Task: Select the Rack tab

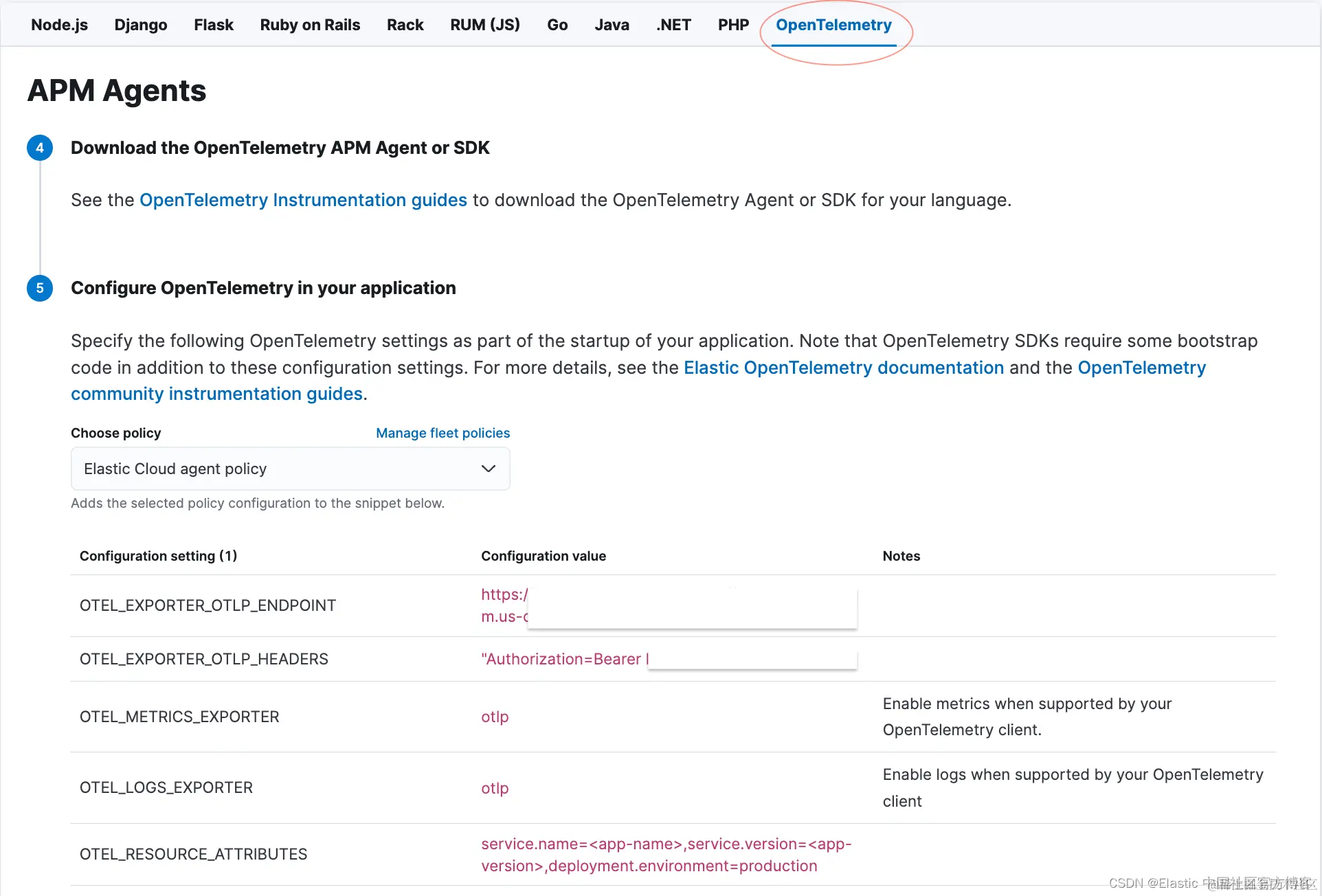Action: [x=405, y=25]
